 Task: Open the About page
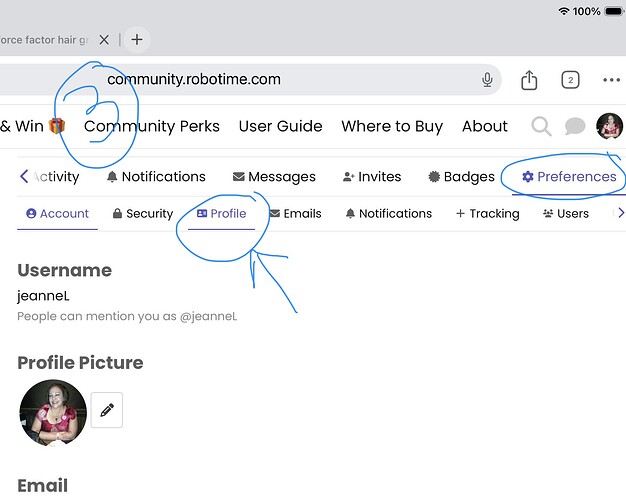click(x=485, y=126)
